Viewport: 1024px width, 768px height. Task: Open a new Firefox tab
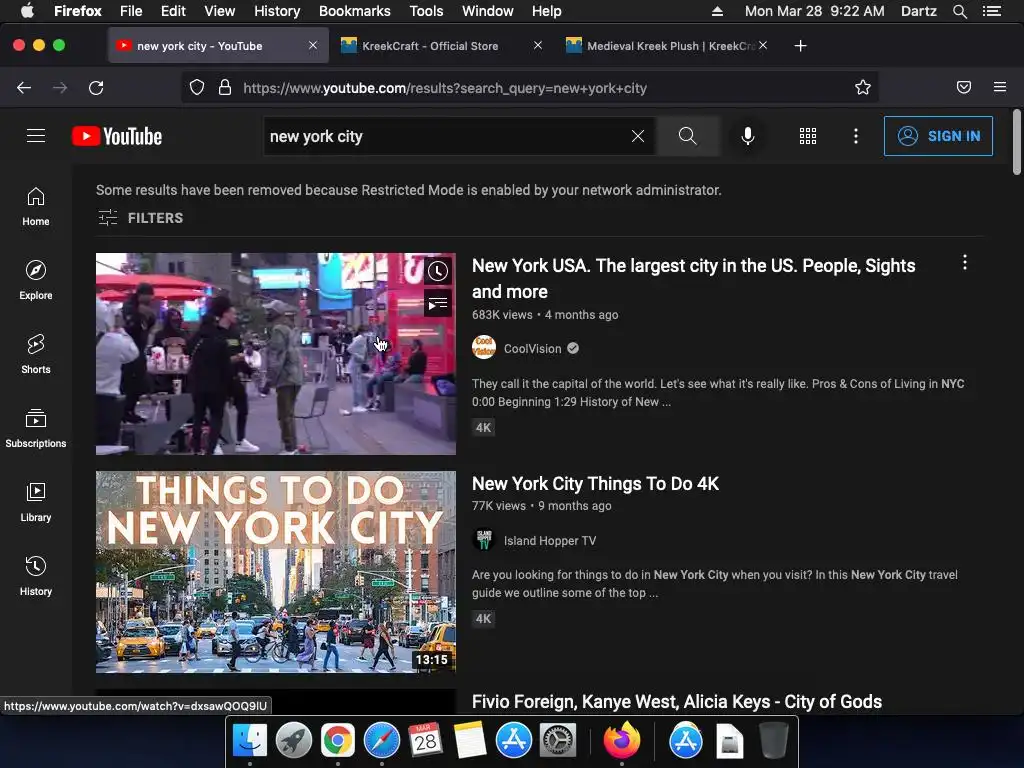coord(800,46)
